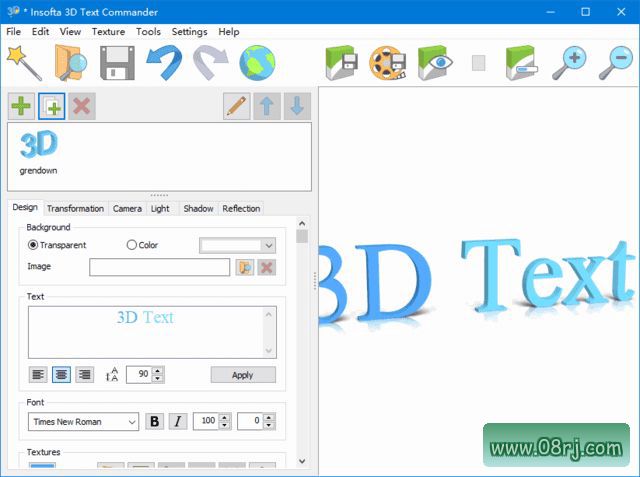This screenshot has height=477, width=640.
Task: Move object up with blue up arrow
Action: 267,106
